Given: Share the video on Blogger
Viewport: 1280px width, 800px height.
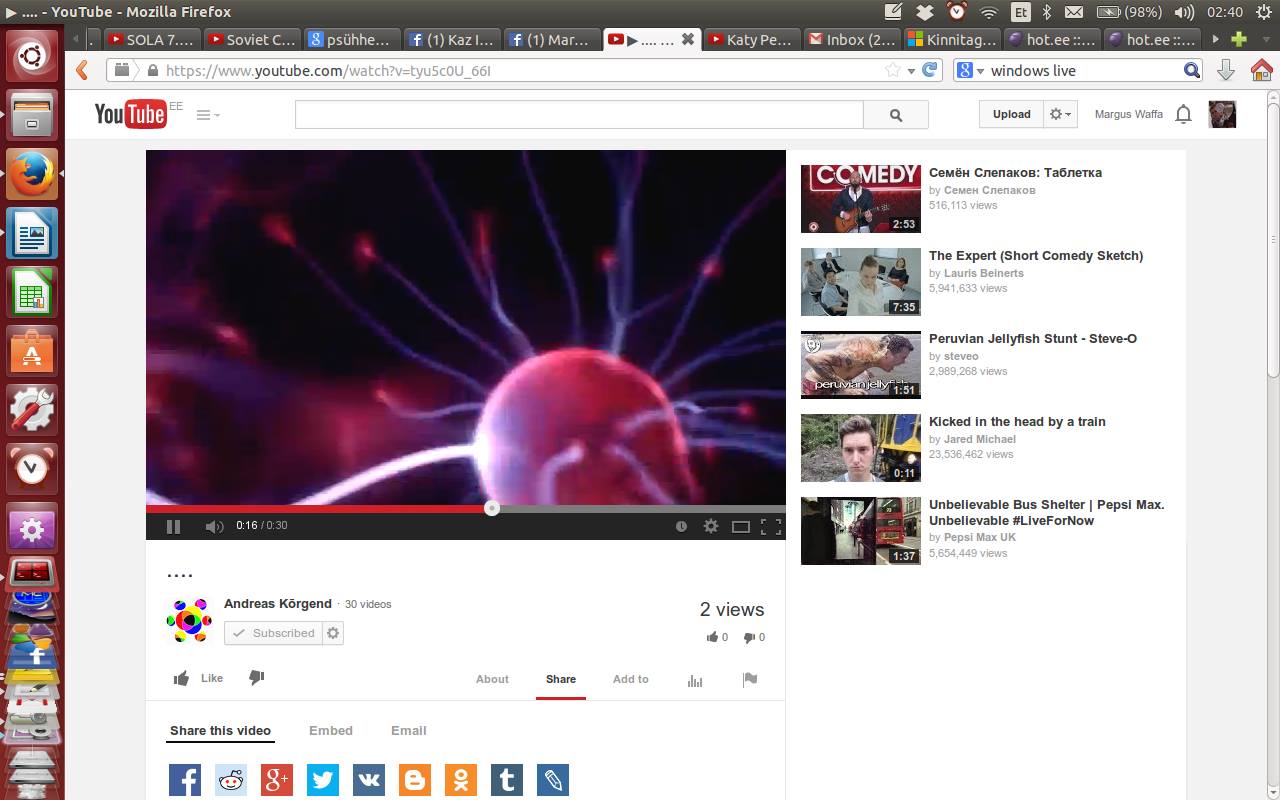Looking at the screenshot, I should 415,780.
